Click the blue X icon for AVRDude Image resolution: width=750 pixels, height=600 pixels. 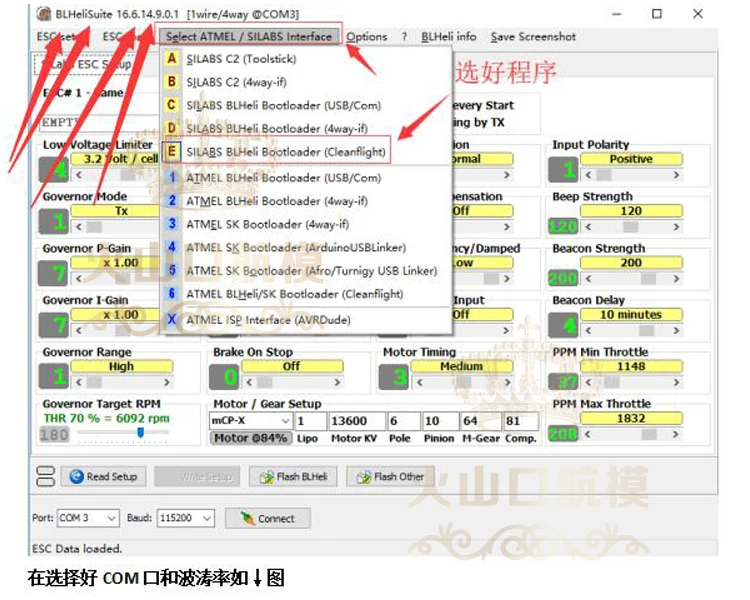click(172, 319)
